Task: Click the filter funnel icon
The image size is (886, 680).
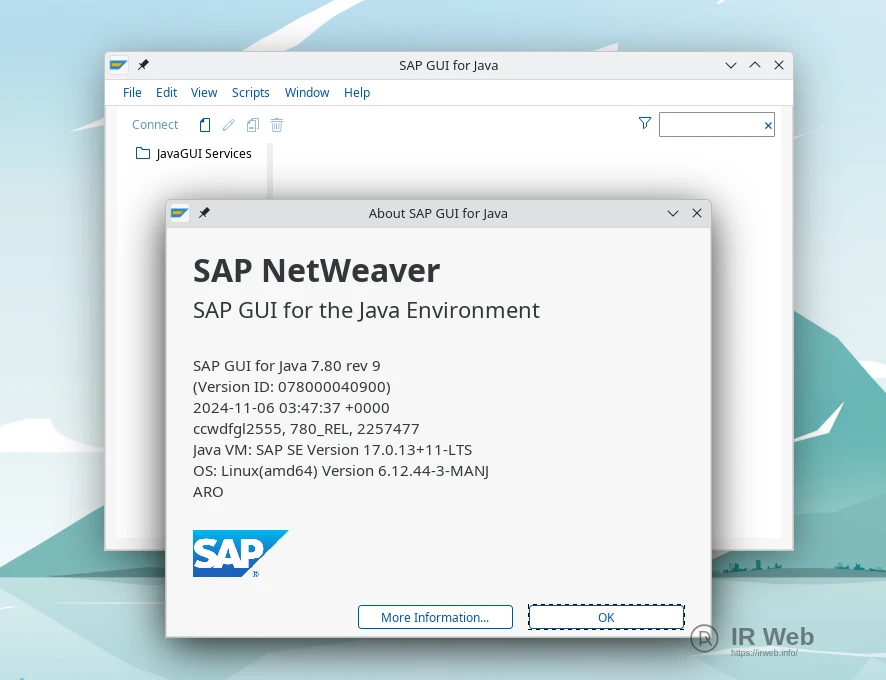Action: [x=645, y=123]
